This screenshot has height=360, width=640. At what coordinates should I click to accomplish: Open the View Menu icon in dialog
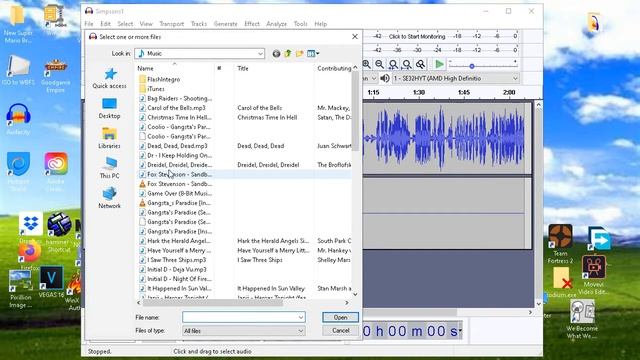(313, 53)
